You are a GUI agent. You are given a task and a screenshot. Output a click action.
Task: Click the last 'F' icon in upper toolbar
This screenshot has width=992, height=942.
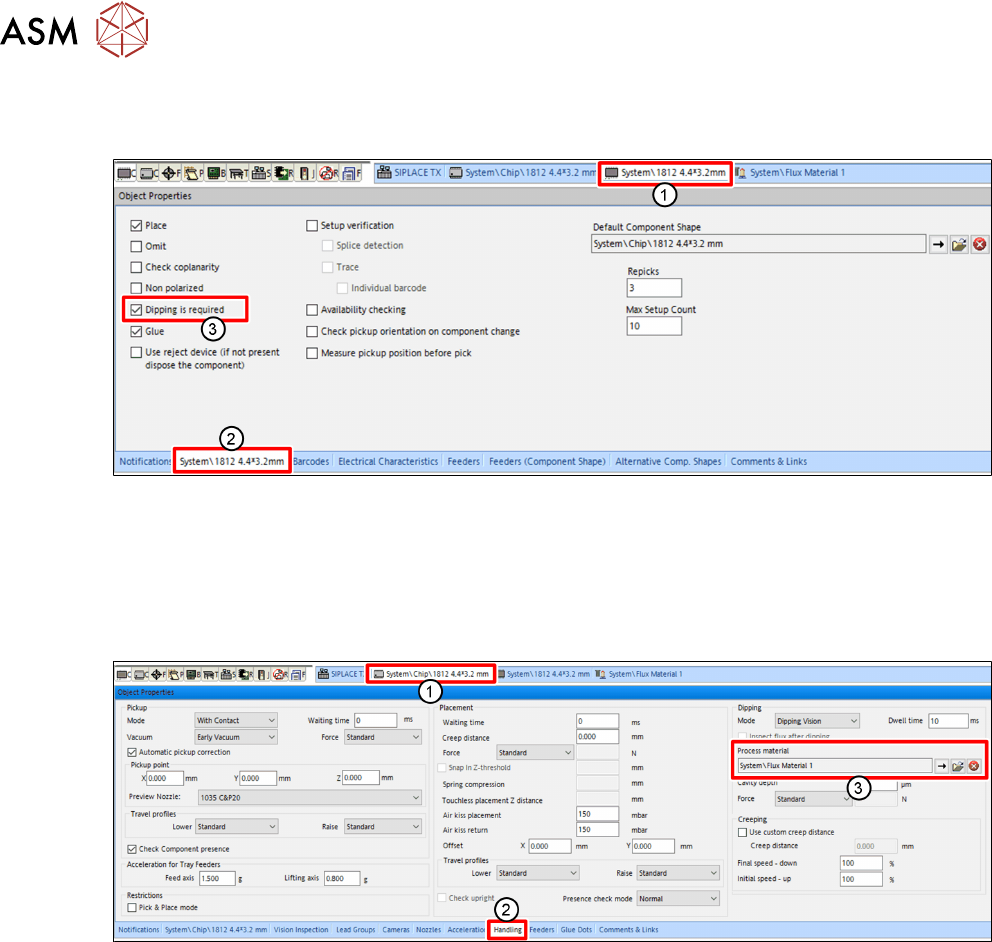pos(350,173)
